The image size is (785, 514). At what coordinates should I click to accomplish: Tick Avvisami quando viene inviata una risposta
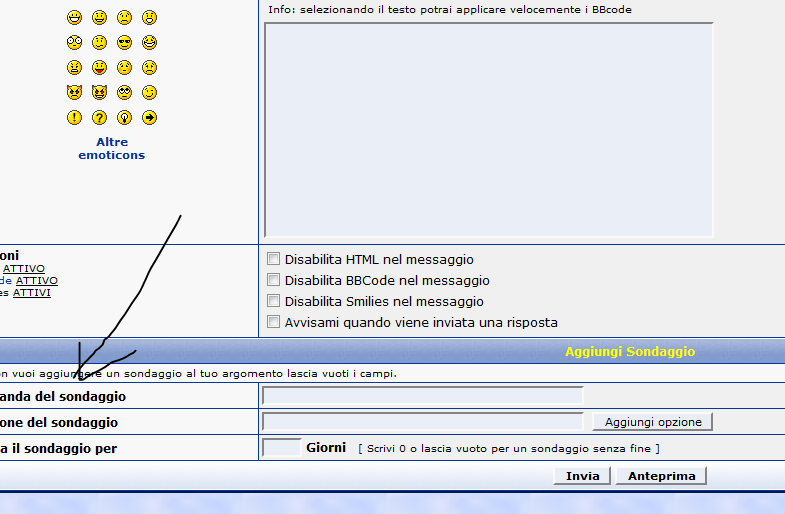coord(273,322)
